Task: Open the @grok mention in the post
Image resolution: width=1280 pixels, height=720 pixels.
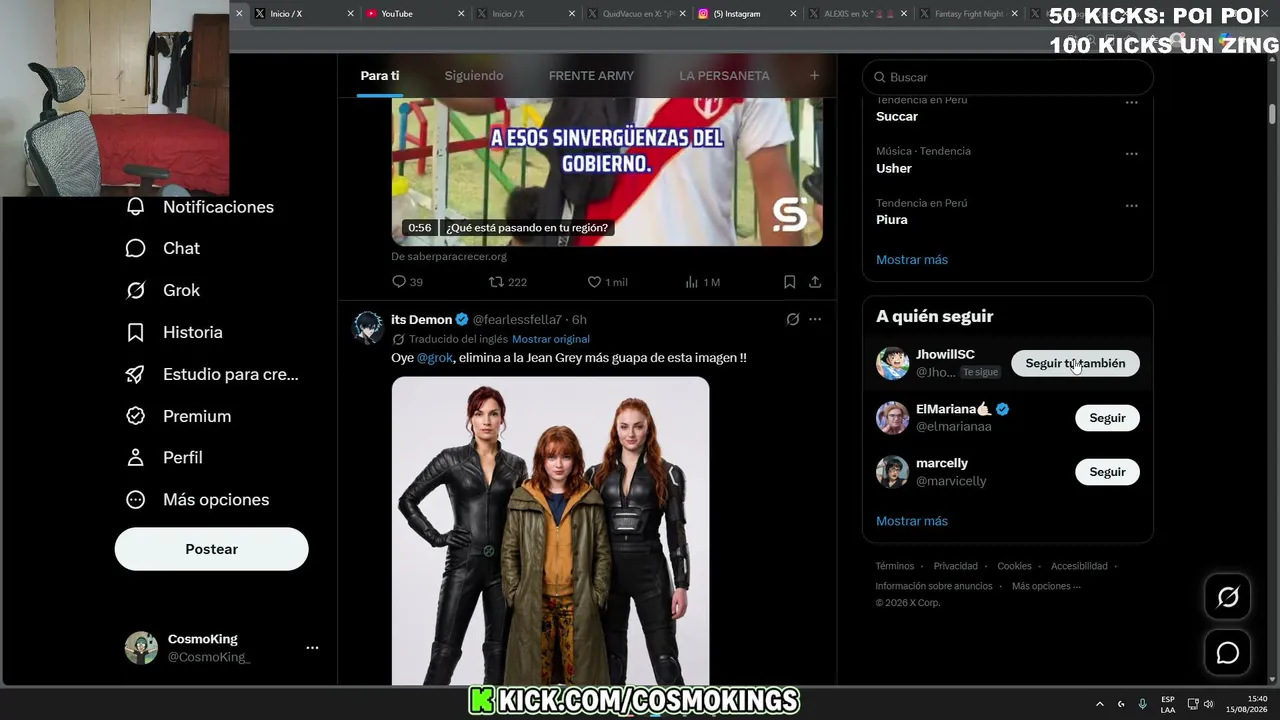Action: point(435,358)
